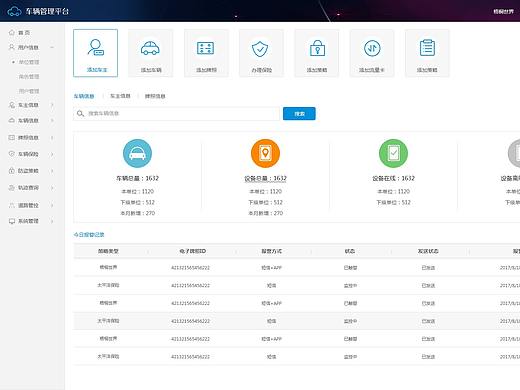Click the underlined device total 1632 label
The width and height of the screenshot is (520, 390).
(265, 178)
